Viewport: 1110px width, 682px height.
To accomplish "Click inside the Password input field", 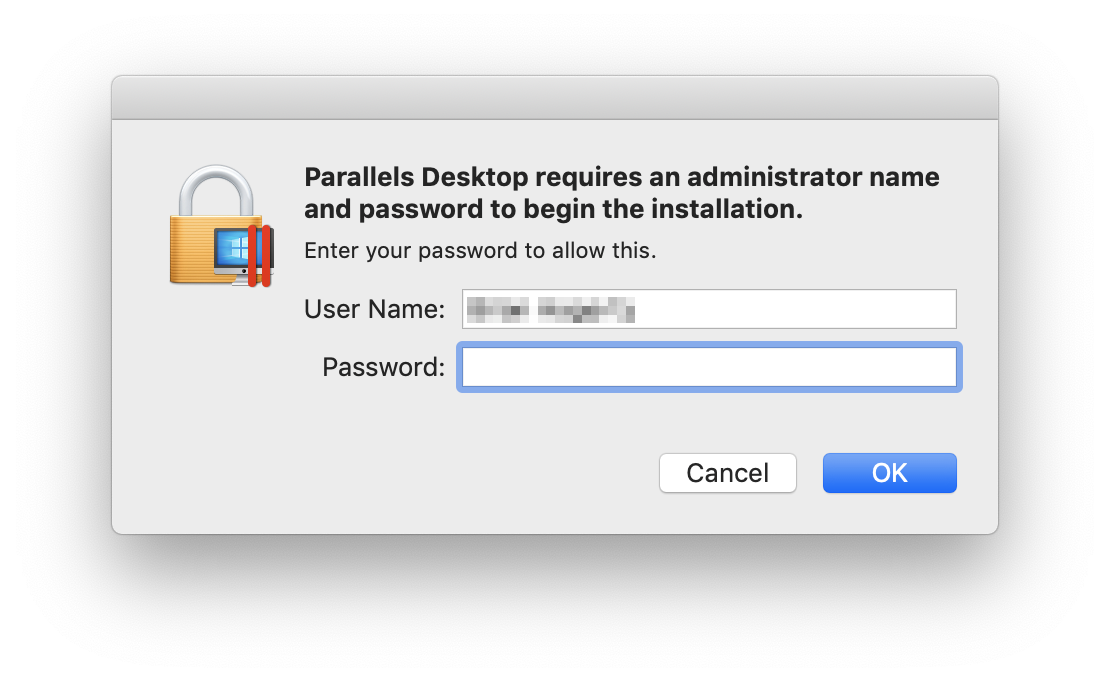I will pyautogui.click(x=709, y=367).
